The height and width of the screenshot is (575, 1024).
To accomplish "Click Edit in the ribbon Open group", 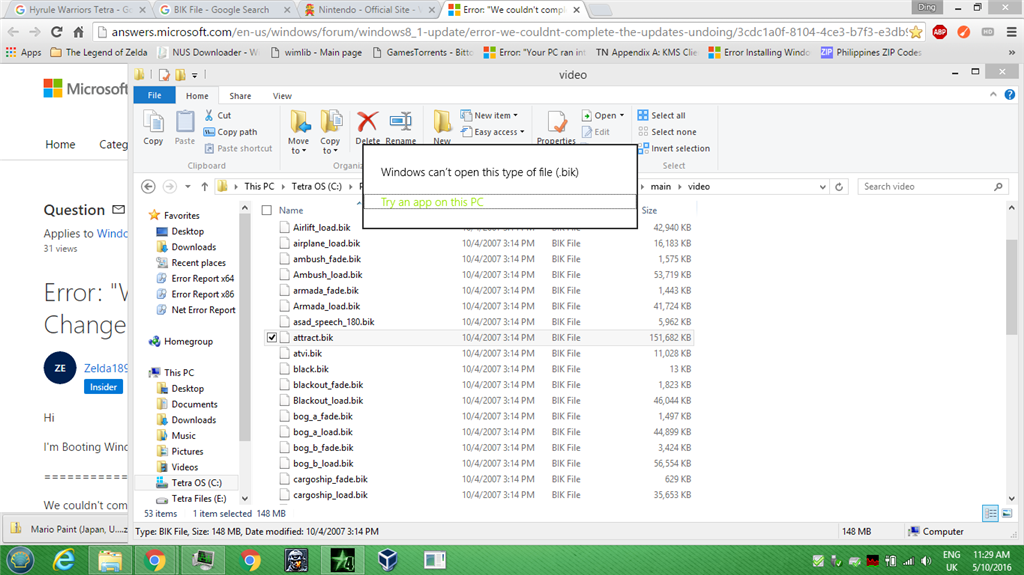I will point(596,132).
